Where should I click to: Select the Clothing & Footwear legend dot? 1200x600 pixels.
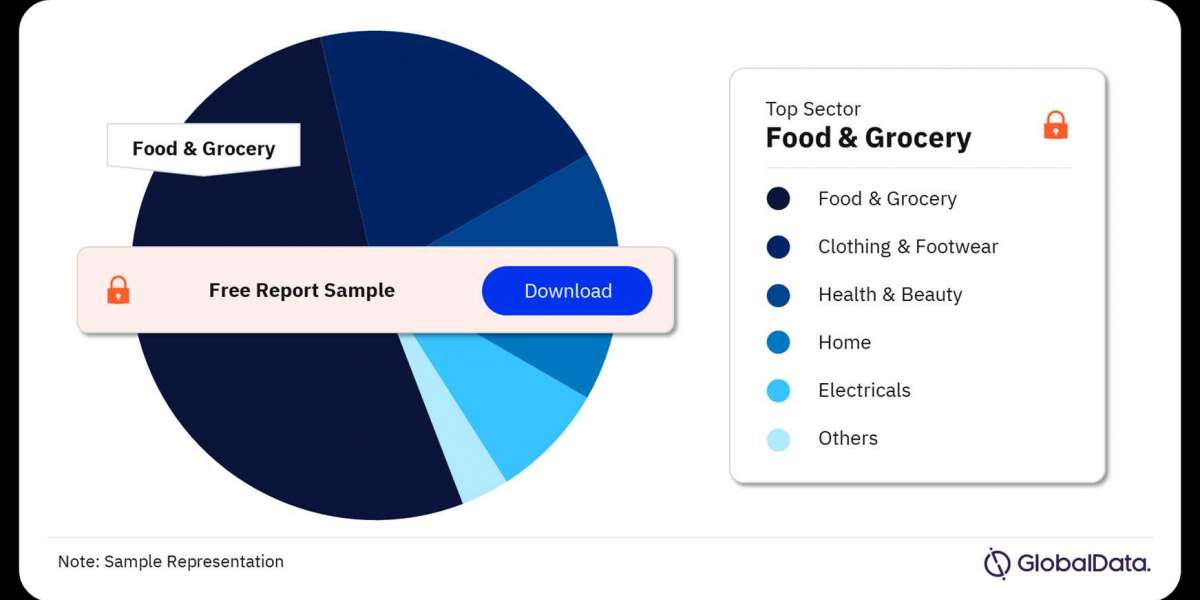(x=778, y=247)
